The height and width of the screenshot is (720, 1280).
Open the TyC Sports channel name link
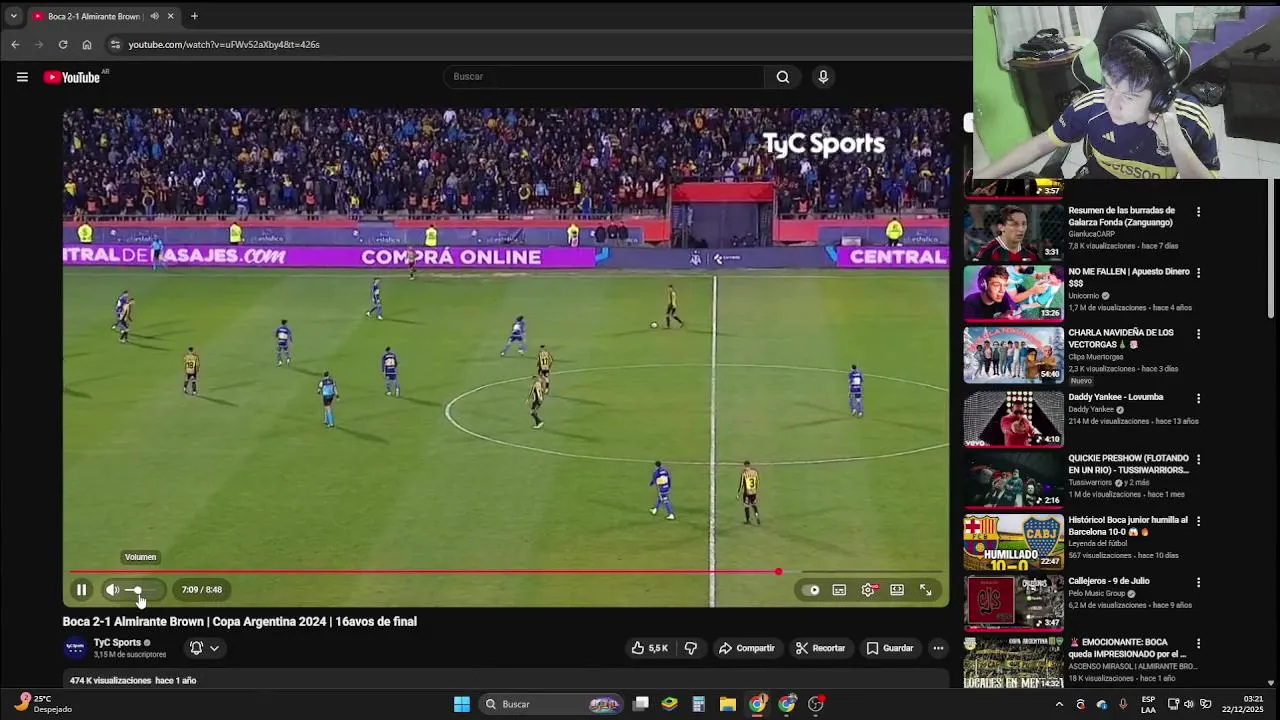click(x=117, y=643)
